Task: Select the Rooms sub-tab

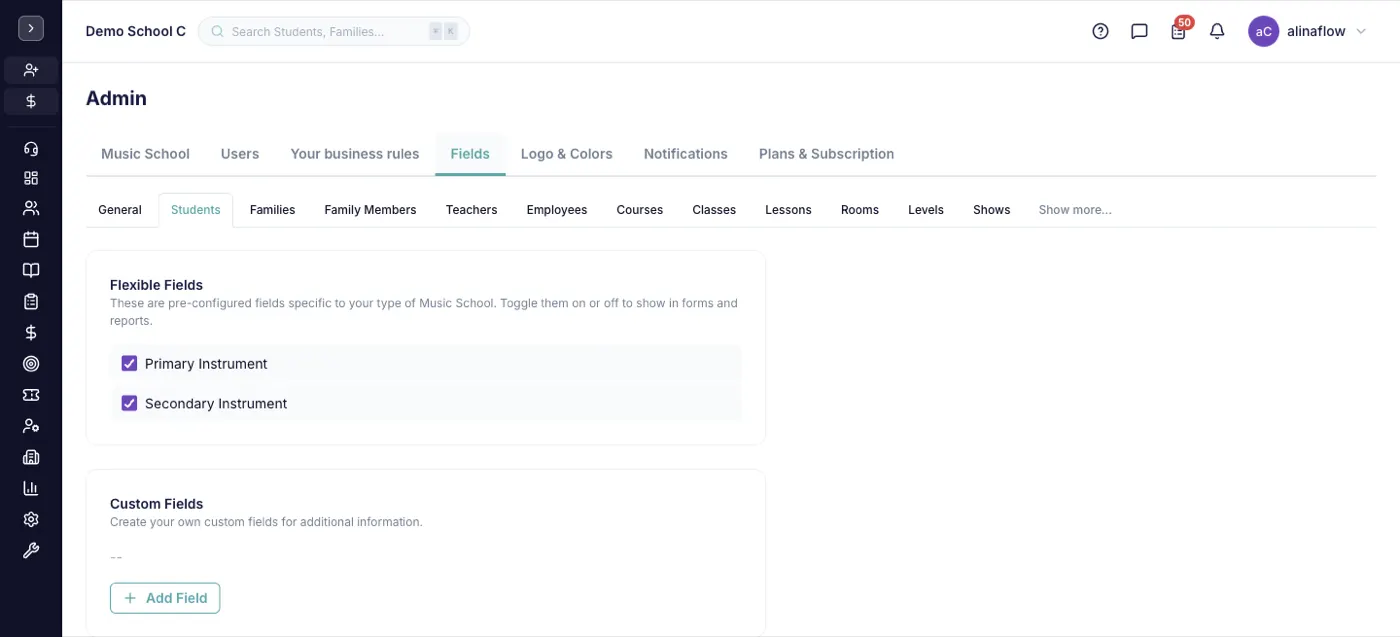Action: click(x=860, y=210)
